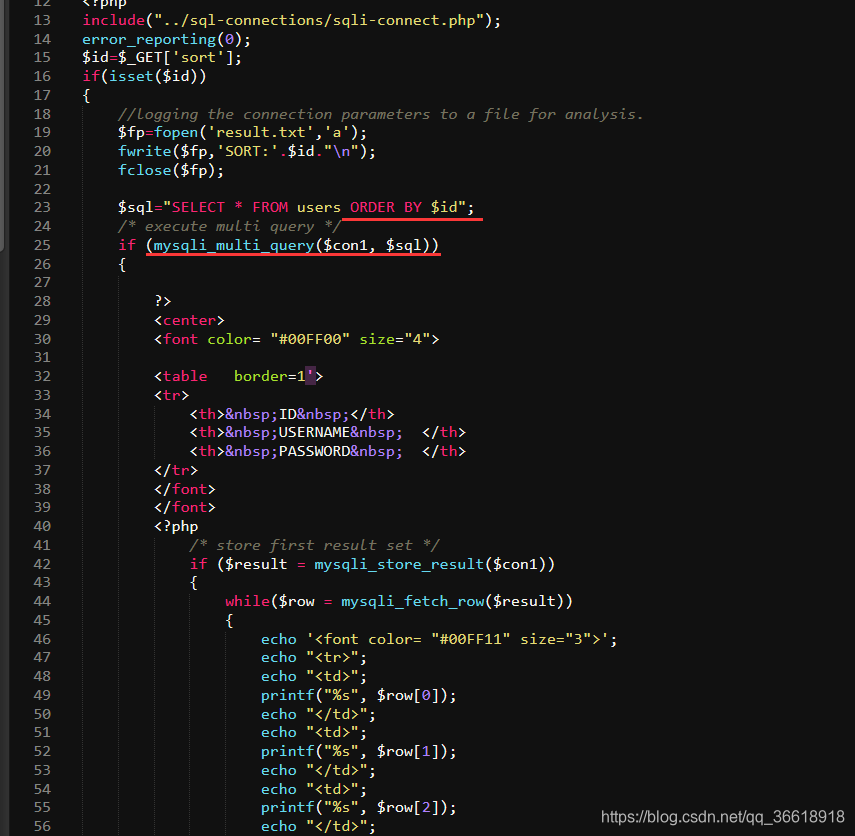Click the fwrite function on line 20

click(x=144, y=152)
